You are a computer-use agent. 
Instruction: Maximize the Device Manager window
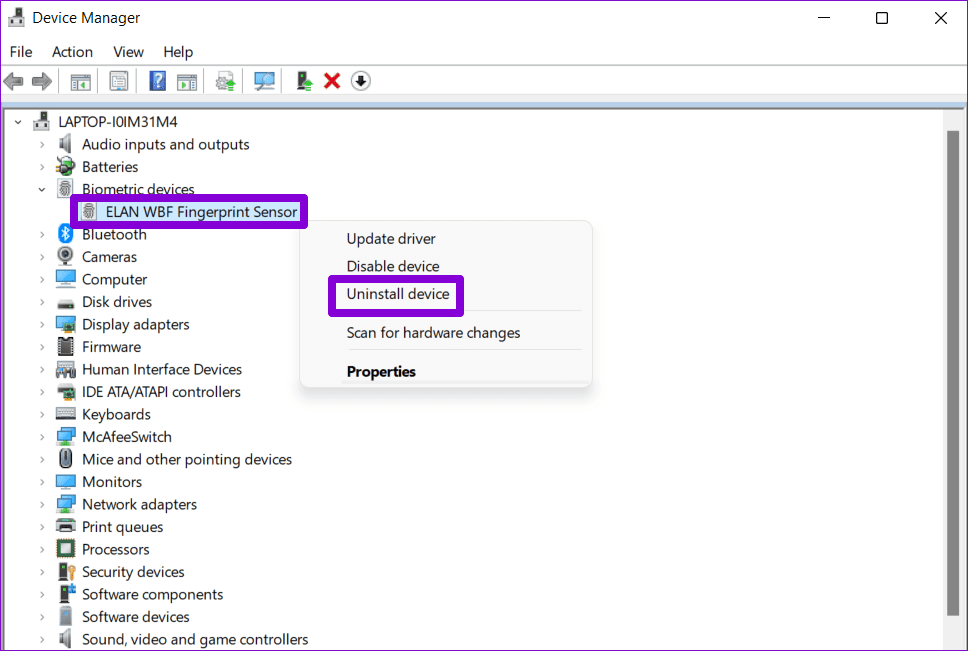882,18
